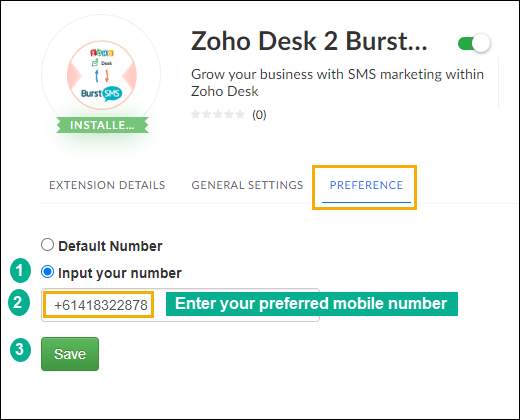Click the green INSTALLED ribbon badge
520x420 pixels.
[x=102, y=125]
